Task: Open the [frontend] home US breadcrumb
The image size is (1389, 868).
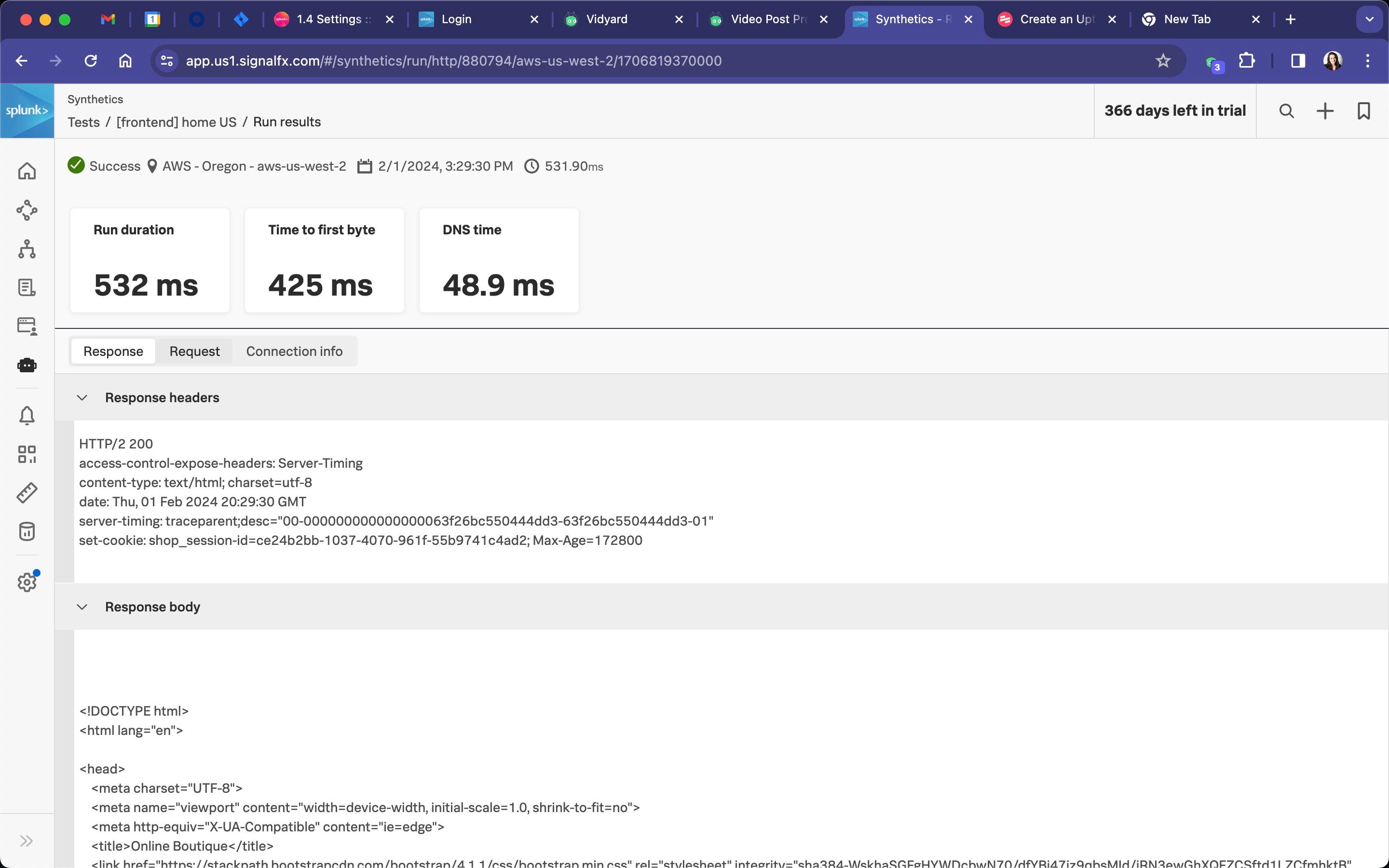Action: [x=176, y=122]
